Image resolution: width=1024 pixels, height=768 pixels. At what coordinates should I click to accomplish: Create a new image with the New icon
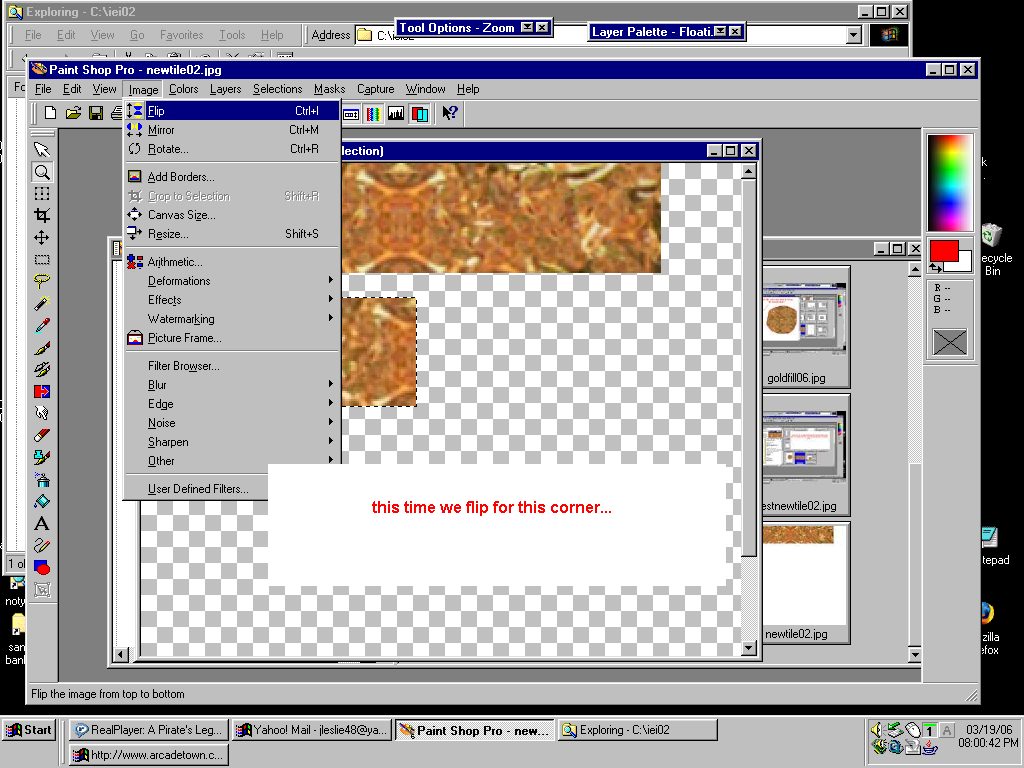50,113
